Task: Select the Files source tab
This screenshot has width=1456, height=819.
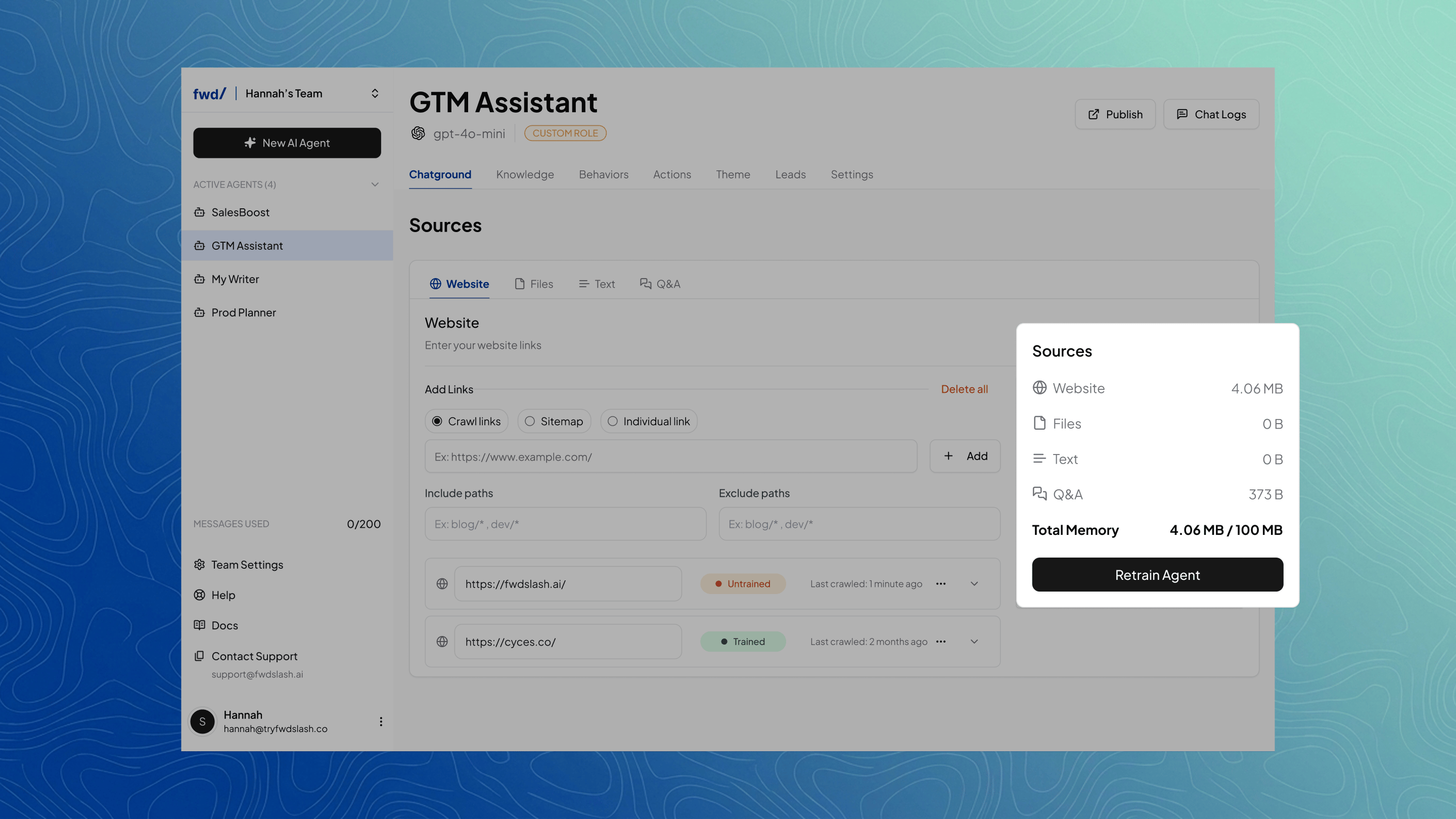Action: pyautogui.click(x=534, y=284)
